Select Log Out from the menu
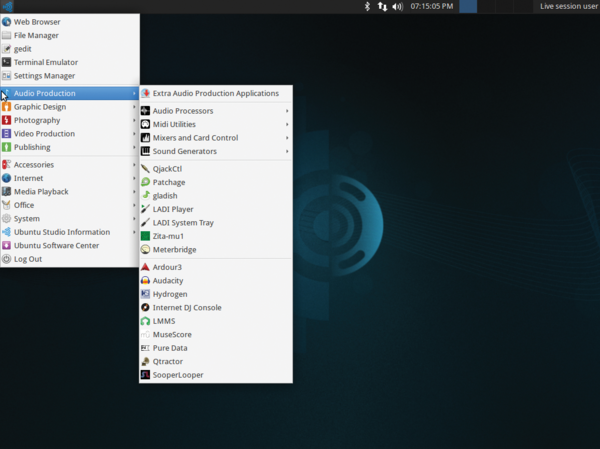600x449 pixels. tap(28, 259)
